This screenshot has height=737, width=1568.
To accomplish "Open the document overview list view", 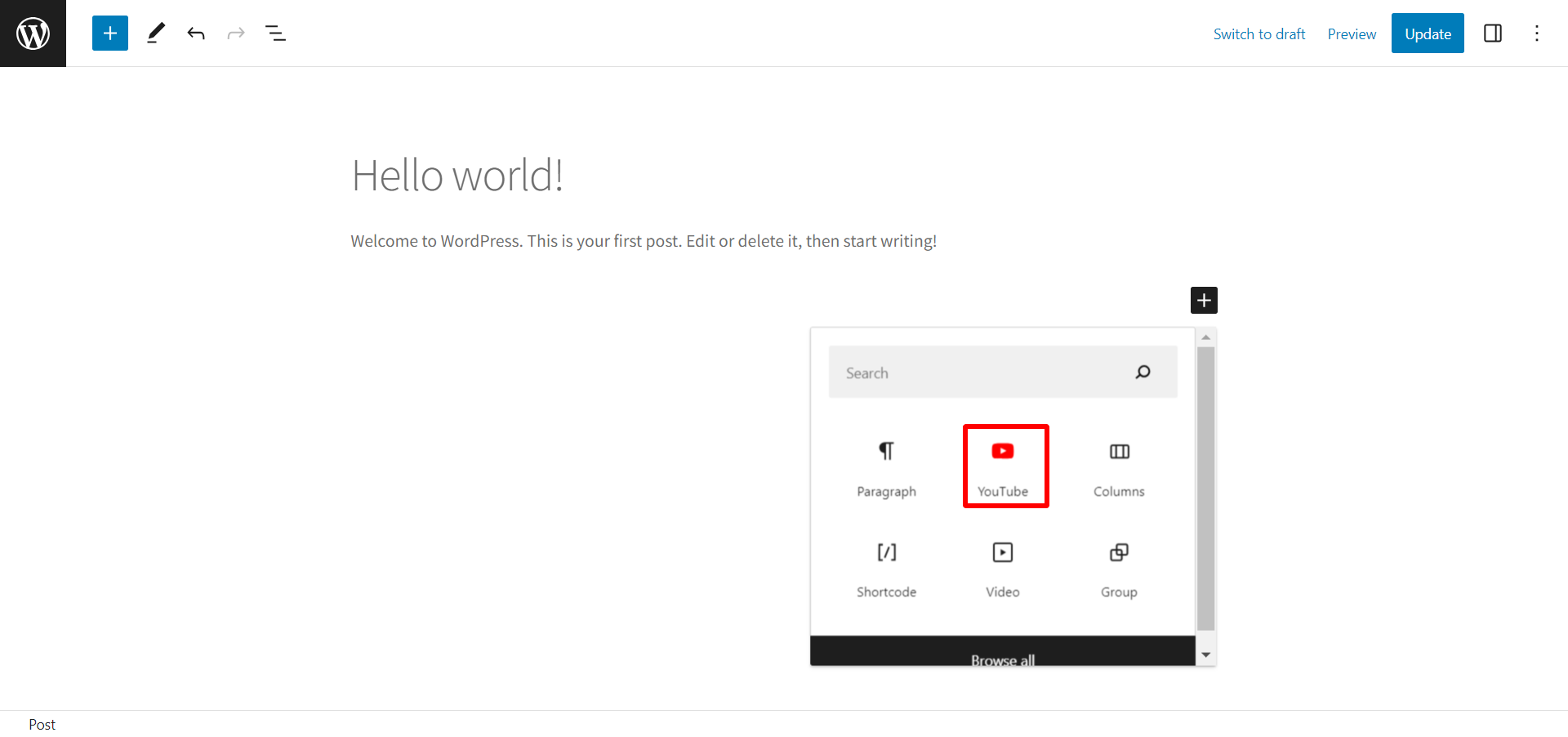I will [x=275, y=33].
